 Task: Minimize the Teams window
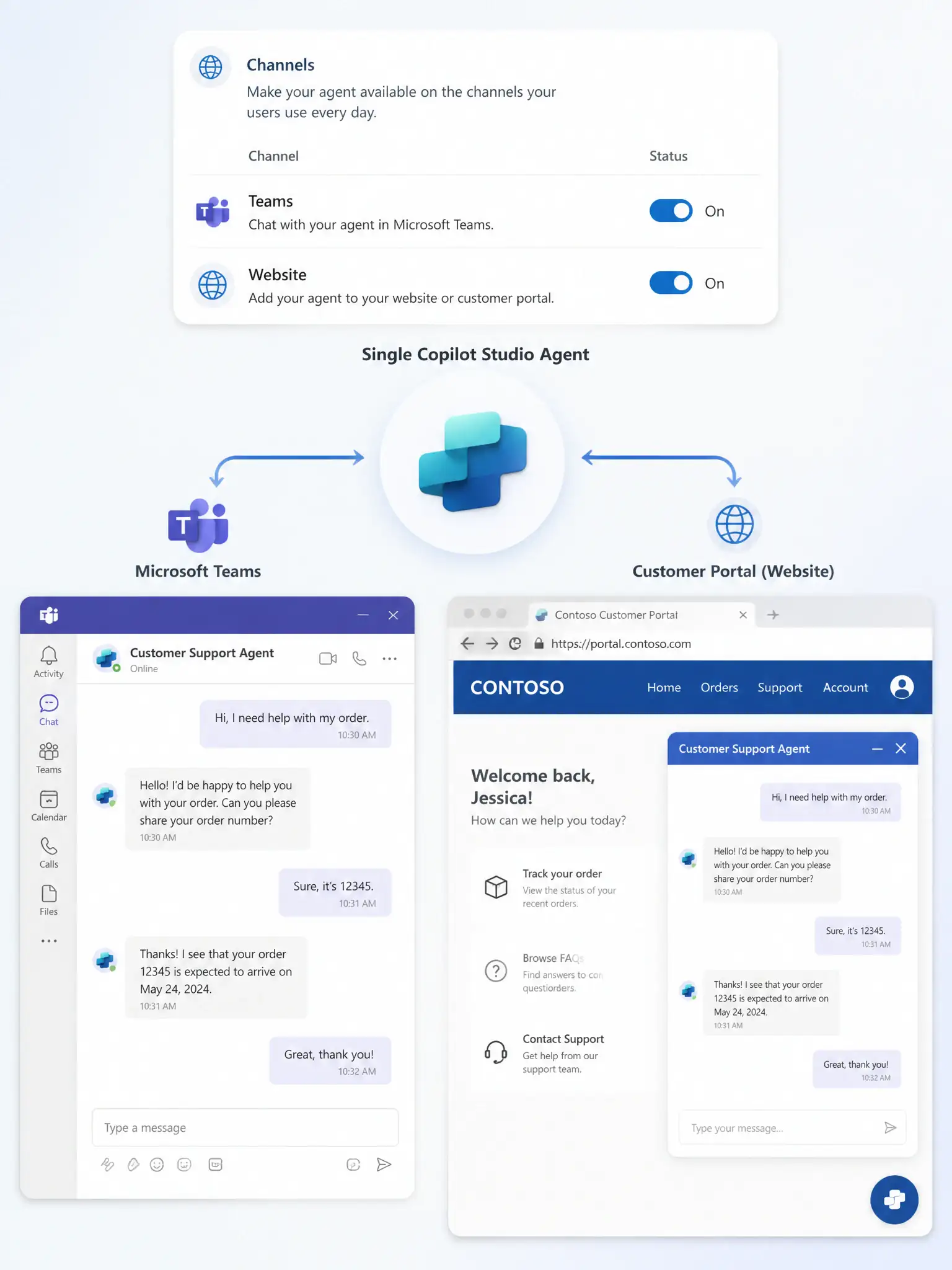tap(363, 615)
